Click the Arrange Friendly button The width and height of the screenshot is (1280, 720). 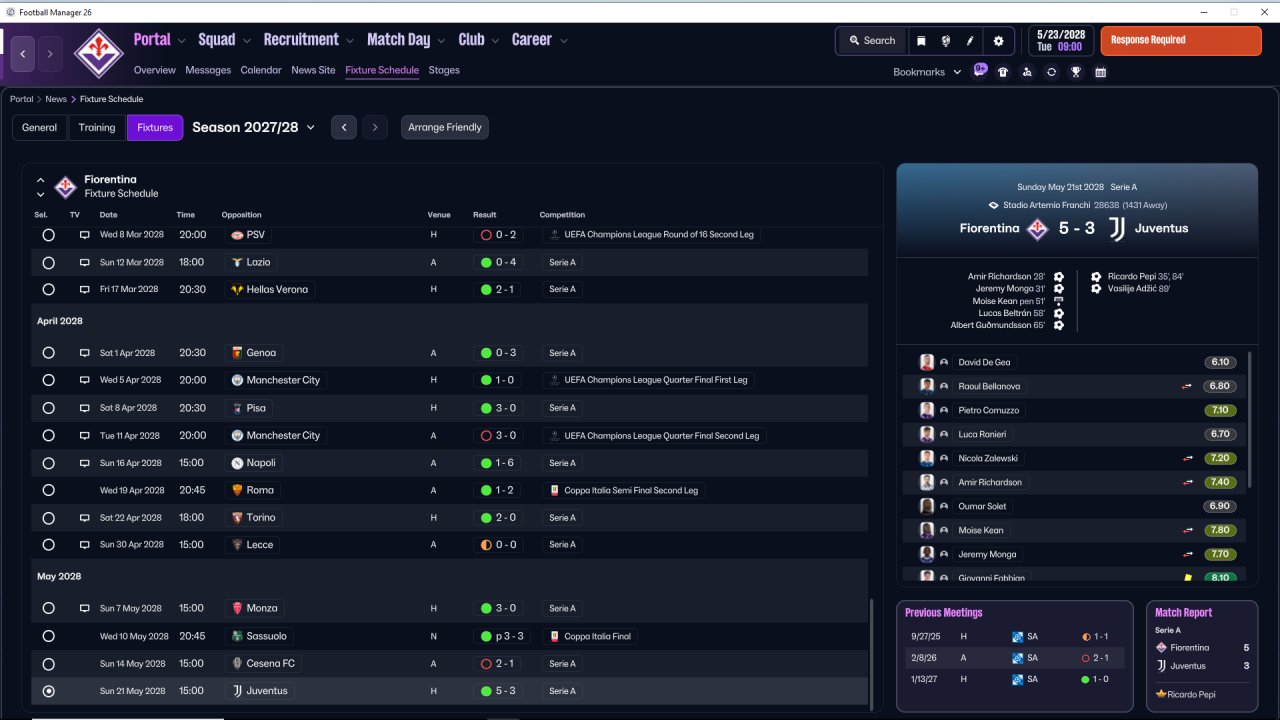[x=445, y=128]
